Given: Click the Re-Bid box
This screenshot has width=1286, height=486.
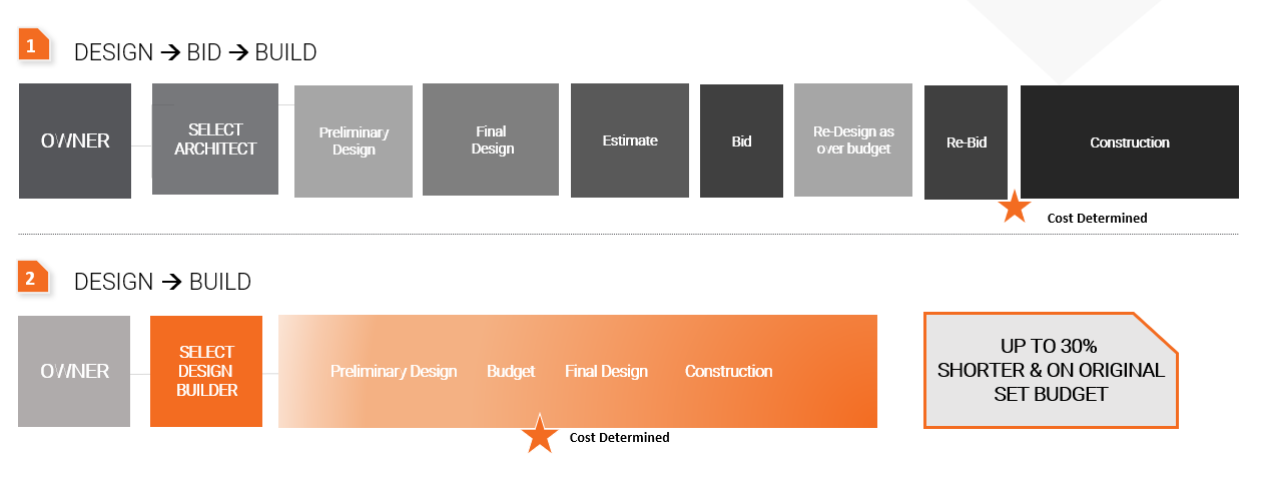Looking at the screenshot, I should [966, 142].
